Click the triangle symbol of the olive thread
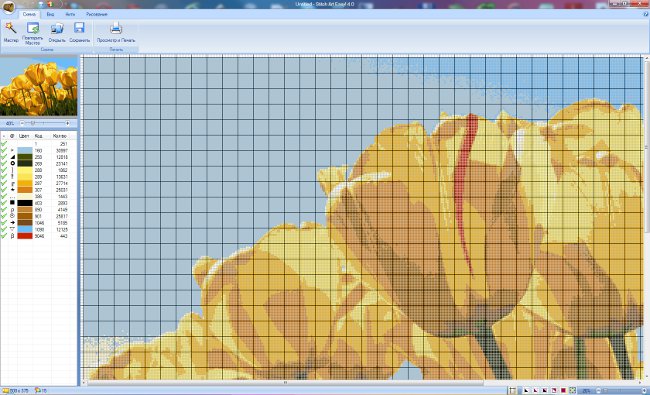 click(x=12, y=157)
